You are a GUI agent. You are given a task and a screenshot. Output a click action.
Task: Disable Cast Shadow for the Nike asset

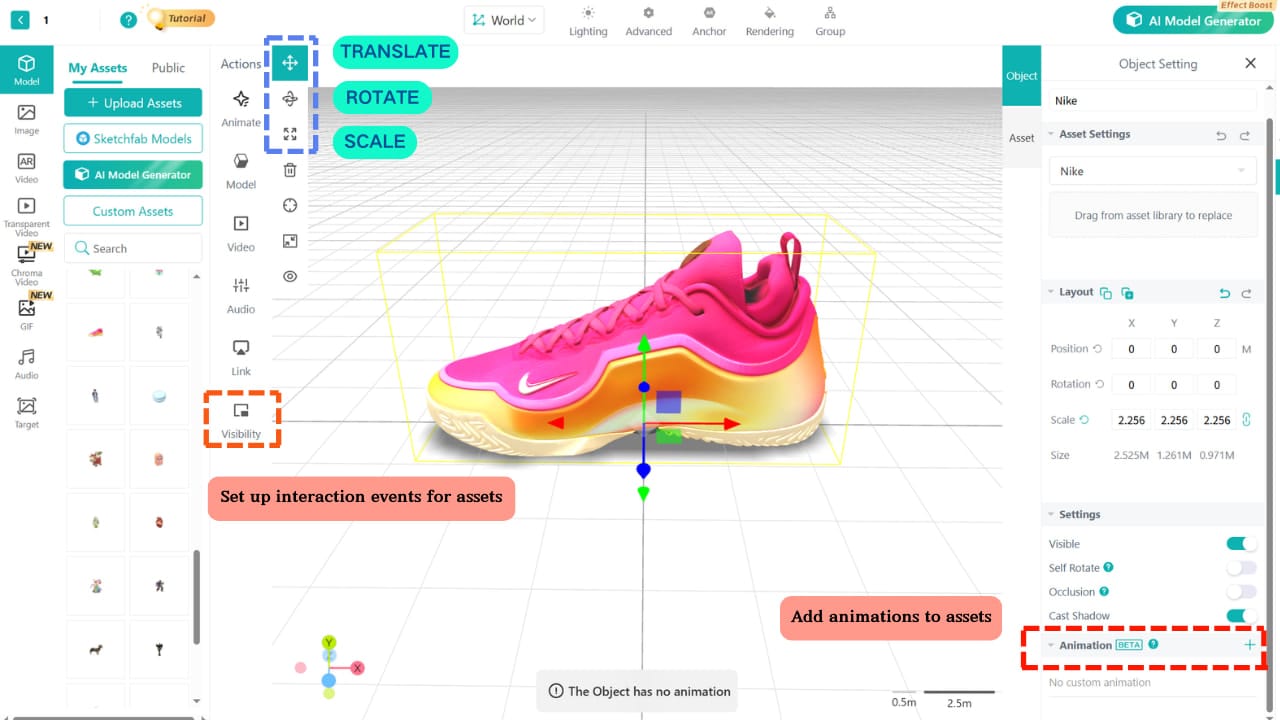[x=1241, y=615]
